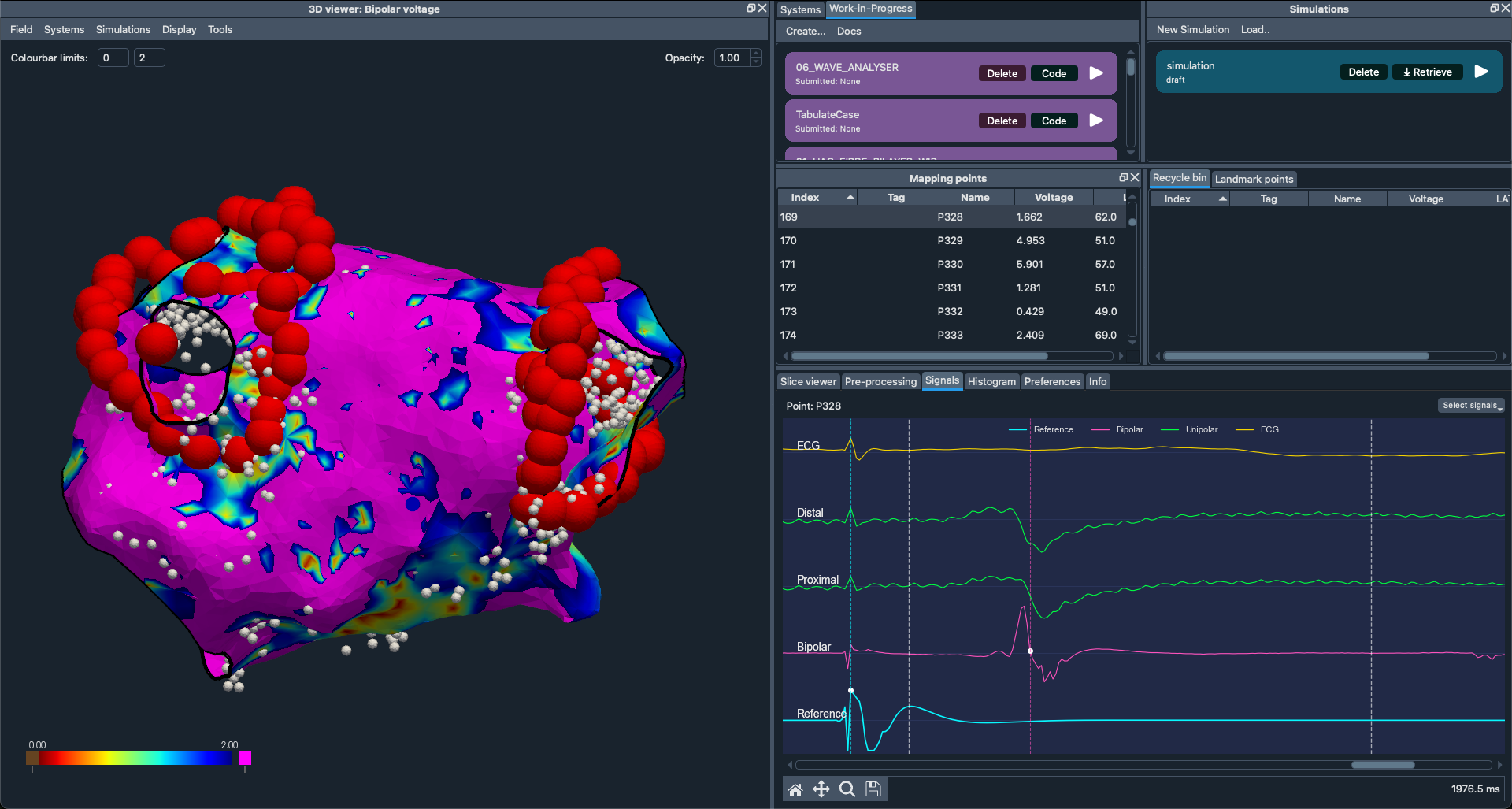Select mapping point row P332
The height and width of the screenshot is (809, 1512).
pyautogui.click(x=952, y=311)
